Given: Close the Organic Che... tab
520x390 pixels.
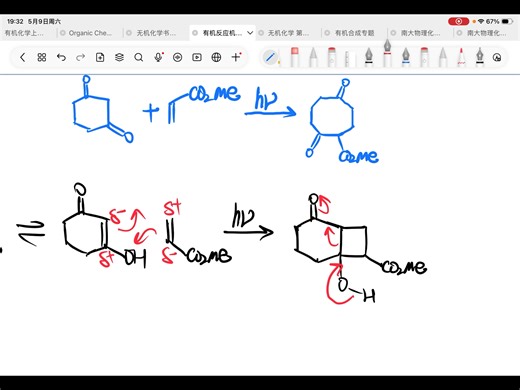Looking at the screenshot, I should (x=62, y=33).
